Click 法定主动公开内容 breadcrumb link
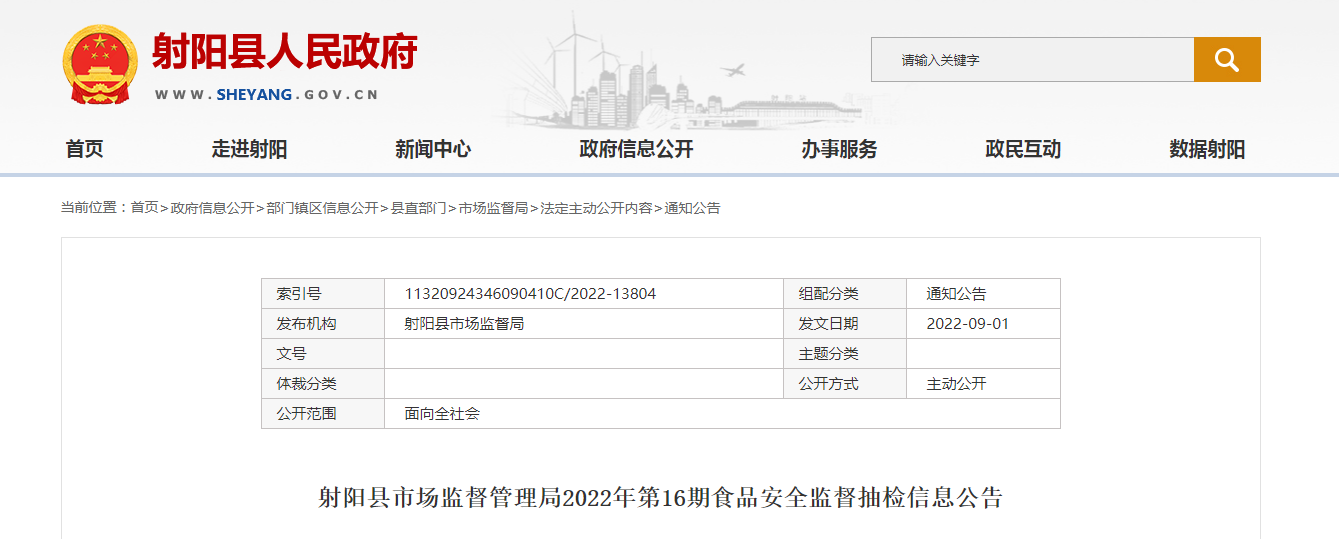This screenshot has height=539, width=1339. [x=596, y=208]
